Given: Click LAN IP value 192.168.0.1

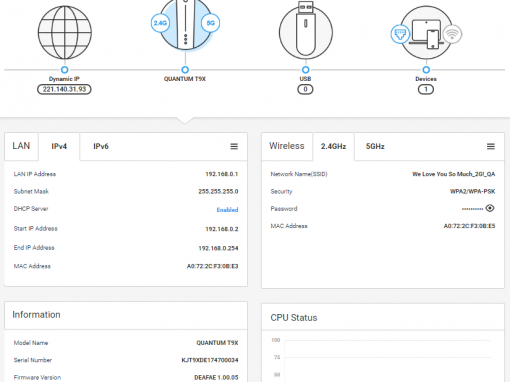Looking at the screenshot, I should pos(222,174).
